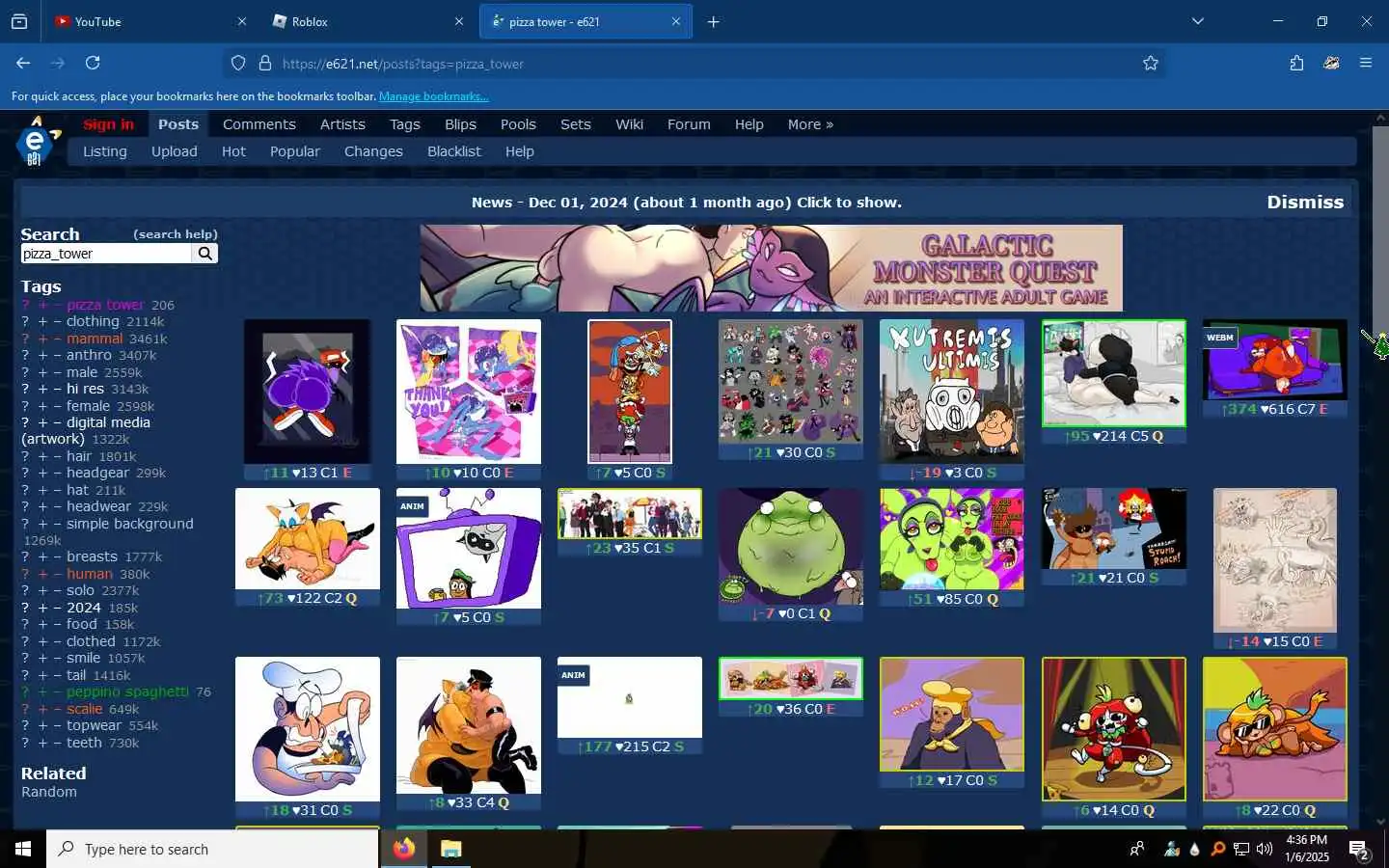Click the plus next to anthro tag
Viewport: 1389px width, 868px height.
click(42, 355)
